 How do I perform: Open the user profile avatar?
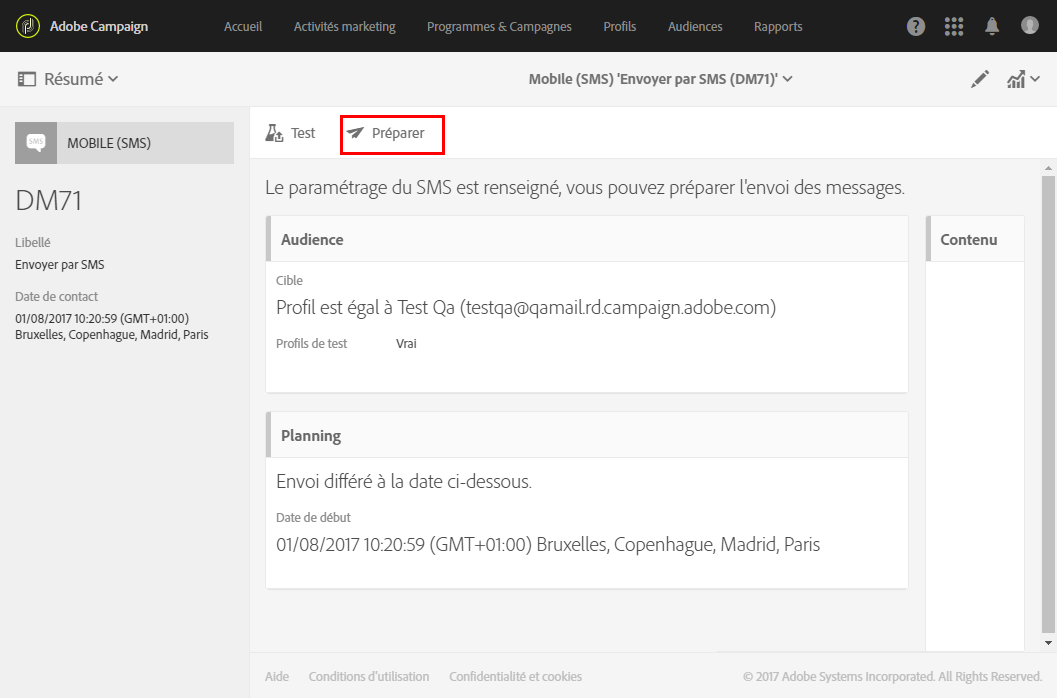1030,26
